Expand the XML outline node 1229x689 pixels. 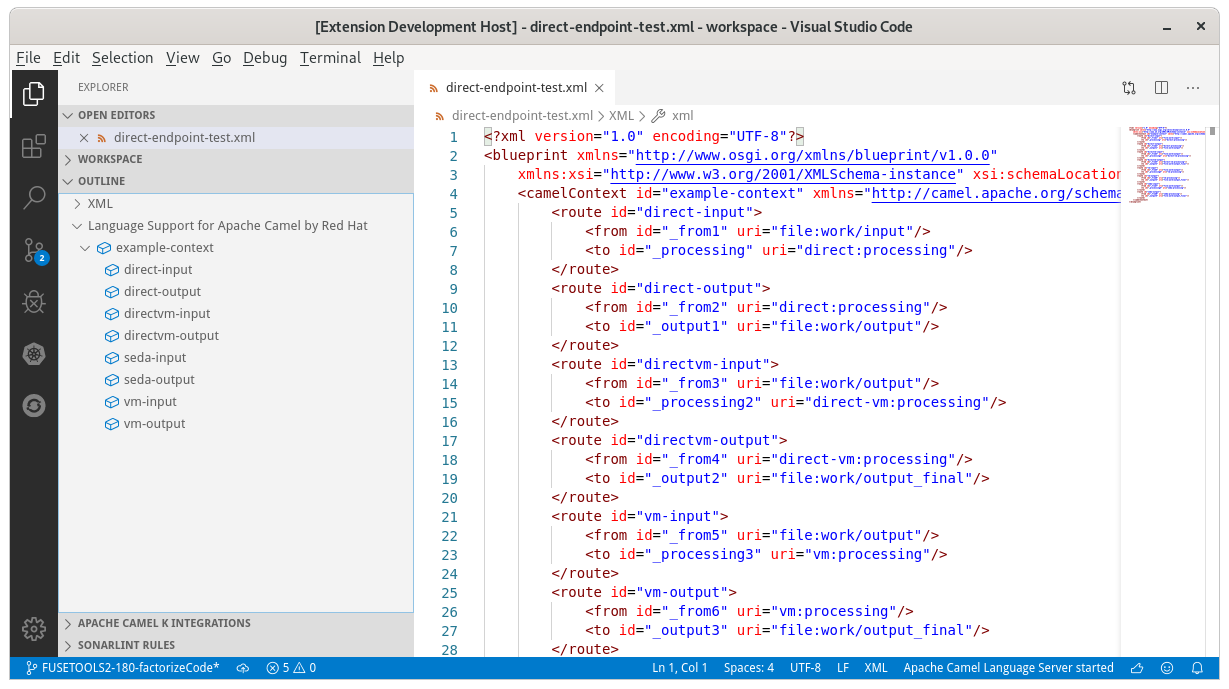[78, 204]
